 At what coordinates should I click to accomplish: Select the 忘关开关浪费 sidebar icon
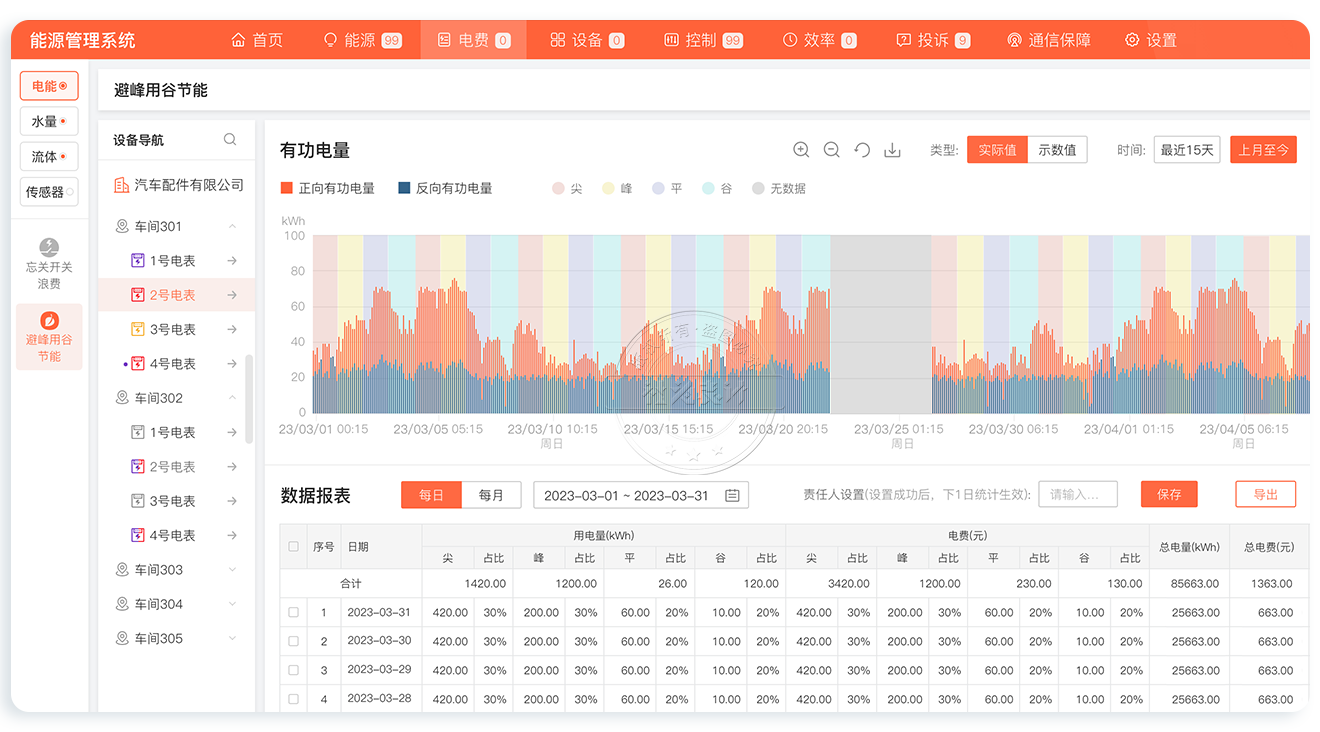click(49, 247)
